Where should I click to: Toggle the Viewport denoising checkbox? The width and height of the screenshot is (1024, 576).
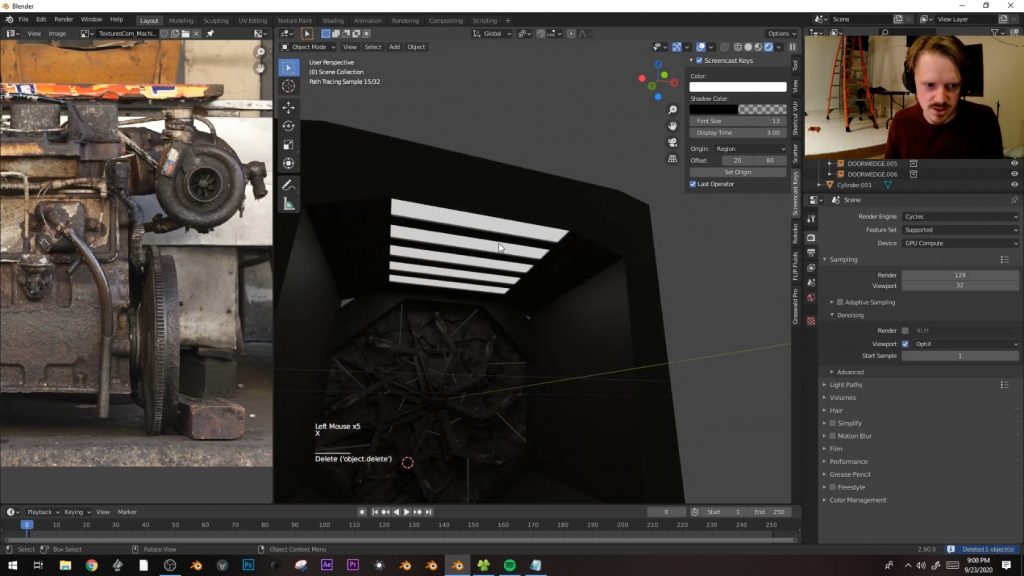(905, 344)
